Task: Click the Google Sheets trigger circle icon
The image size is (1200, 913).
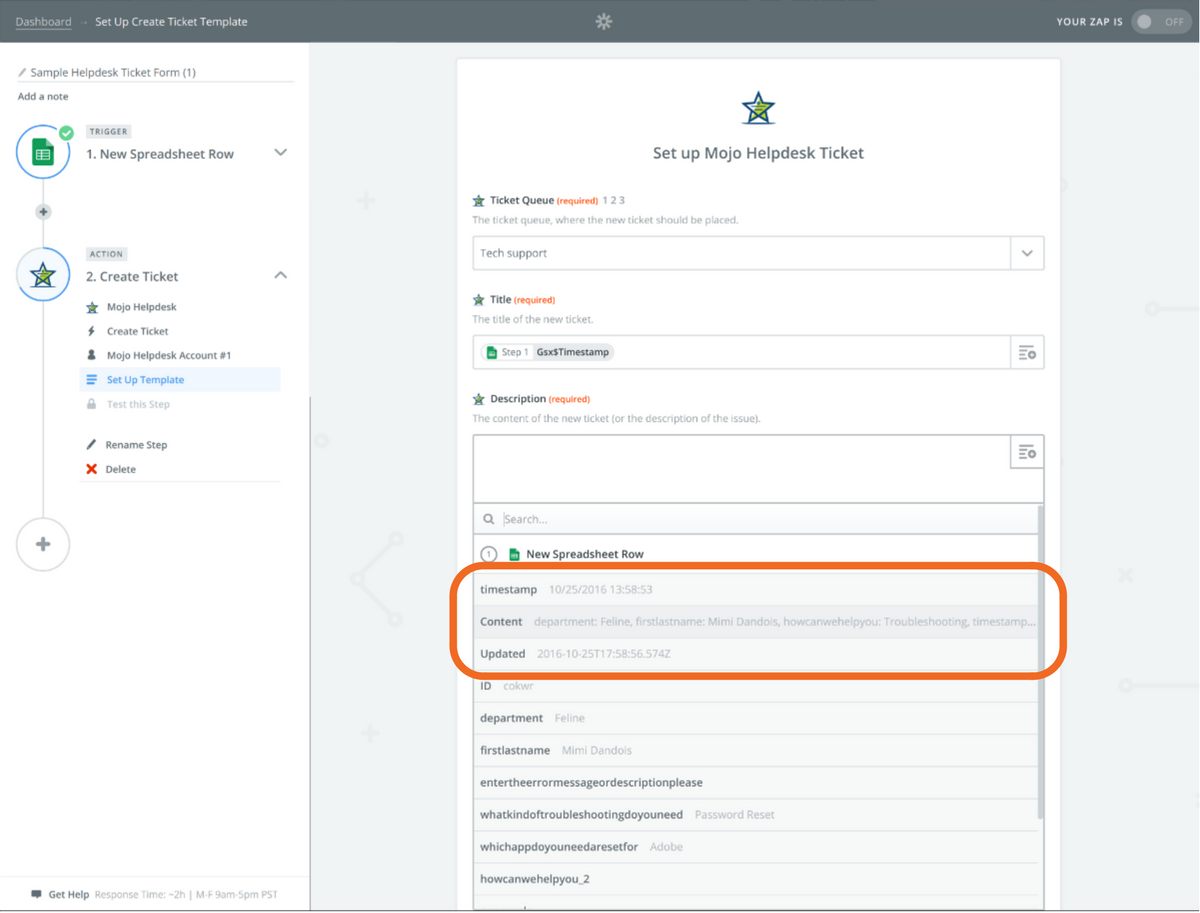Action: tap(43, 152)
